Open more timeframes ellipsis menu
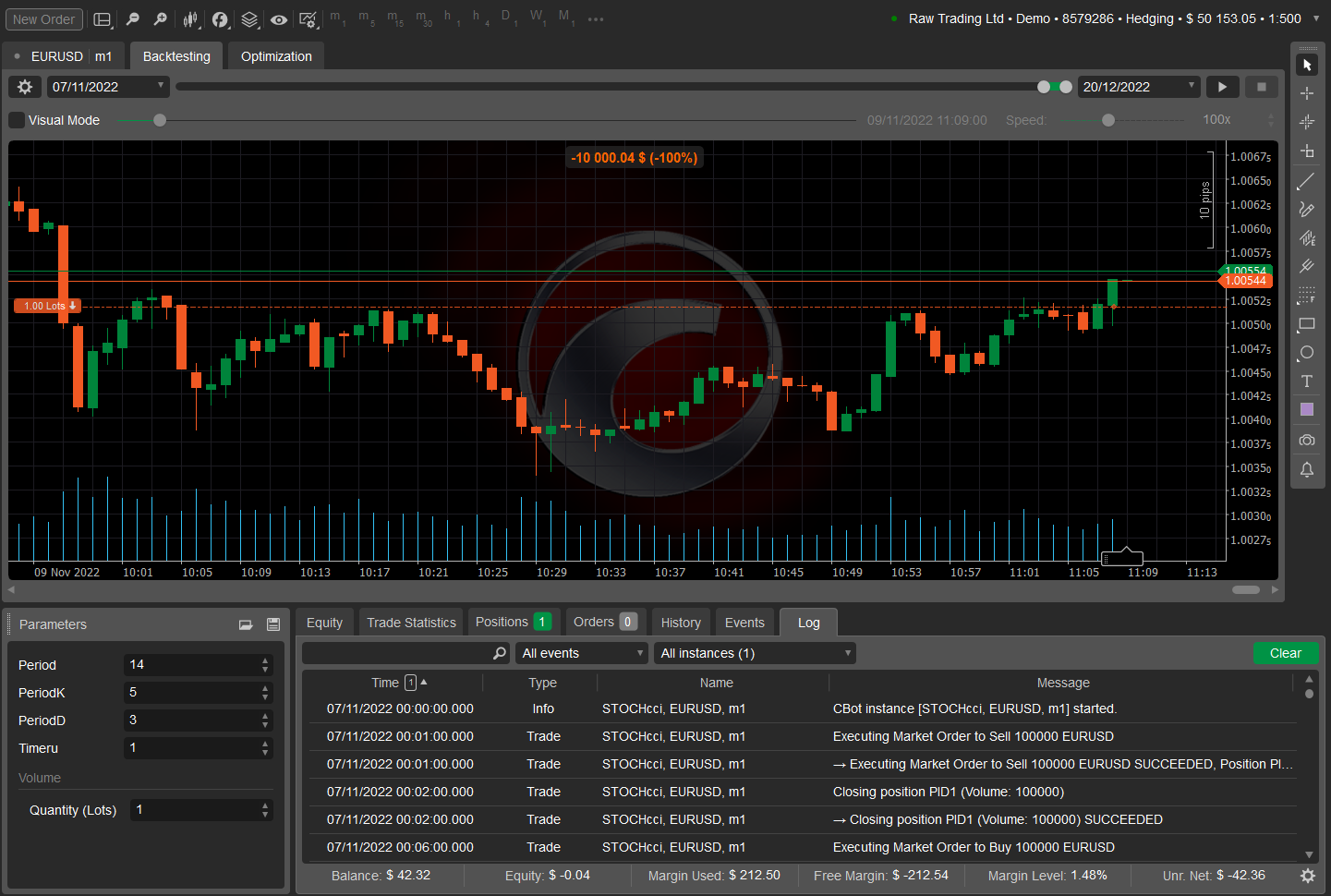The width and height of the screenshot is (1331, 896). point(596,19)
